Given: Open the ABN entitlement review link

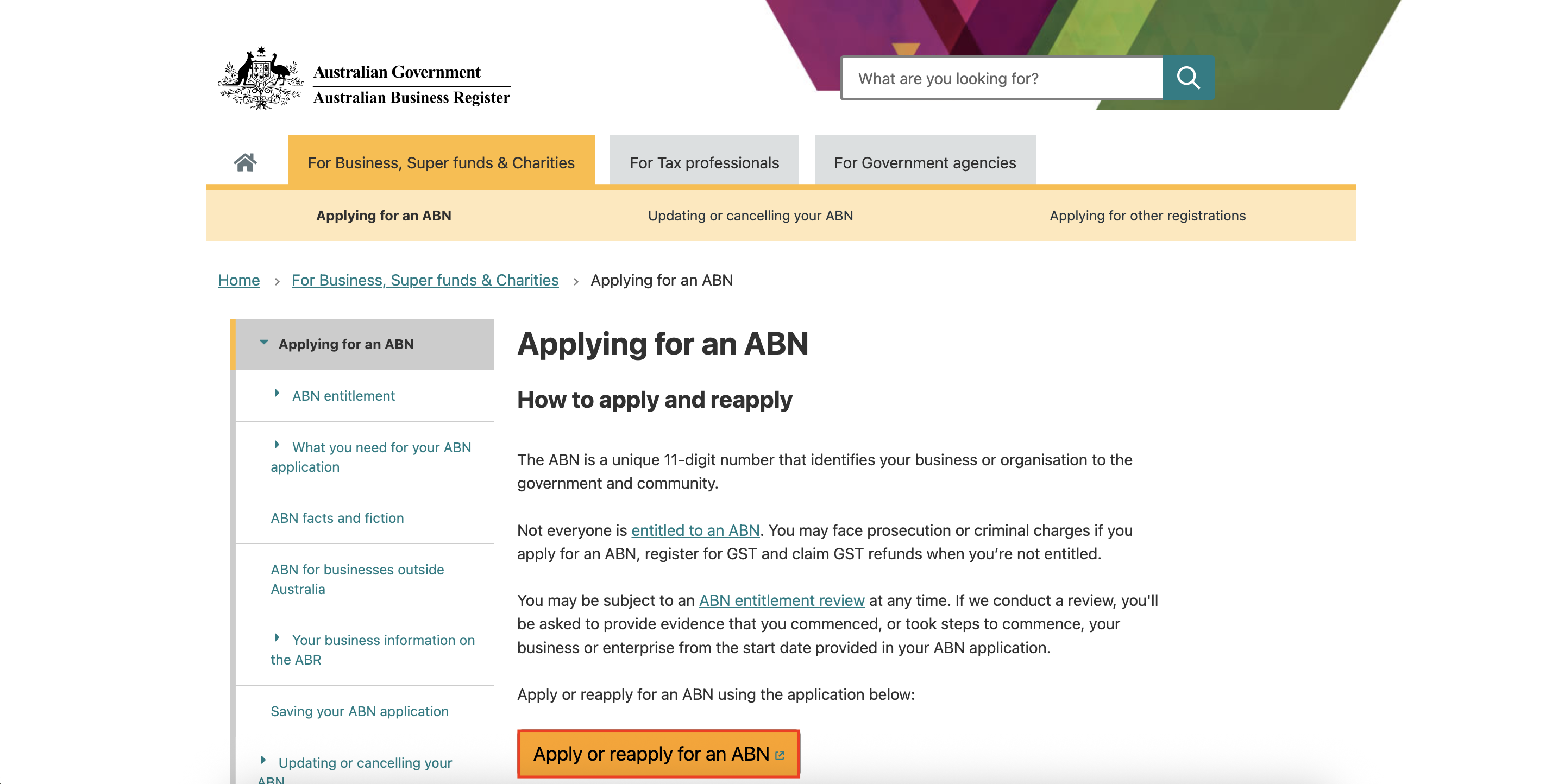Looking at the screenshot, I should (781, 600).
